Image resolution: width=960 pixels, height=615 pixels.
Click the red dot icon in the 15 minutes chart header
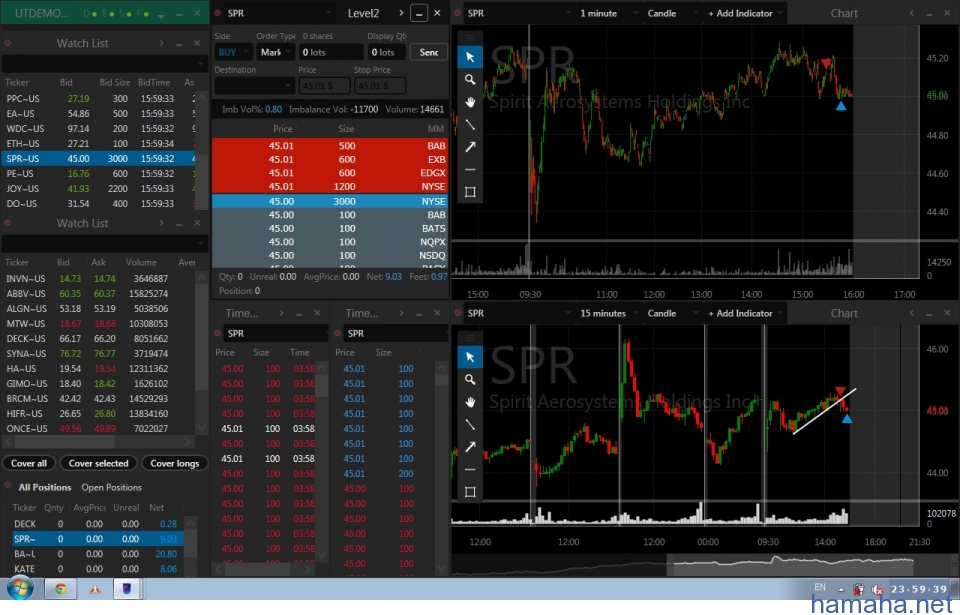click(x=457, y=313)
